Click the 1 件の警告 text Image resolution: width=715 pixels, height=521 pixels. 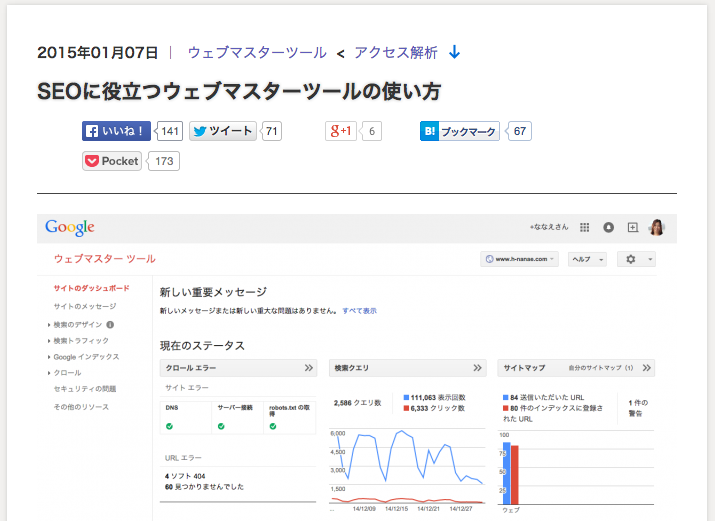pyautogui.click(x=638, y=408)
